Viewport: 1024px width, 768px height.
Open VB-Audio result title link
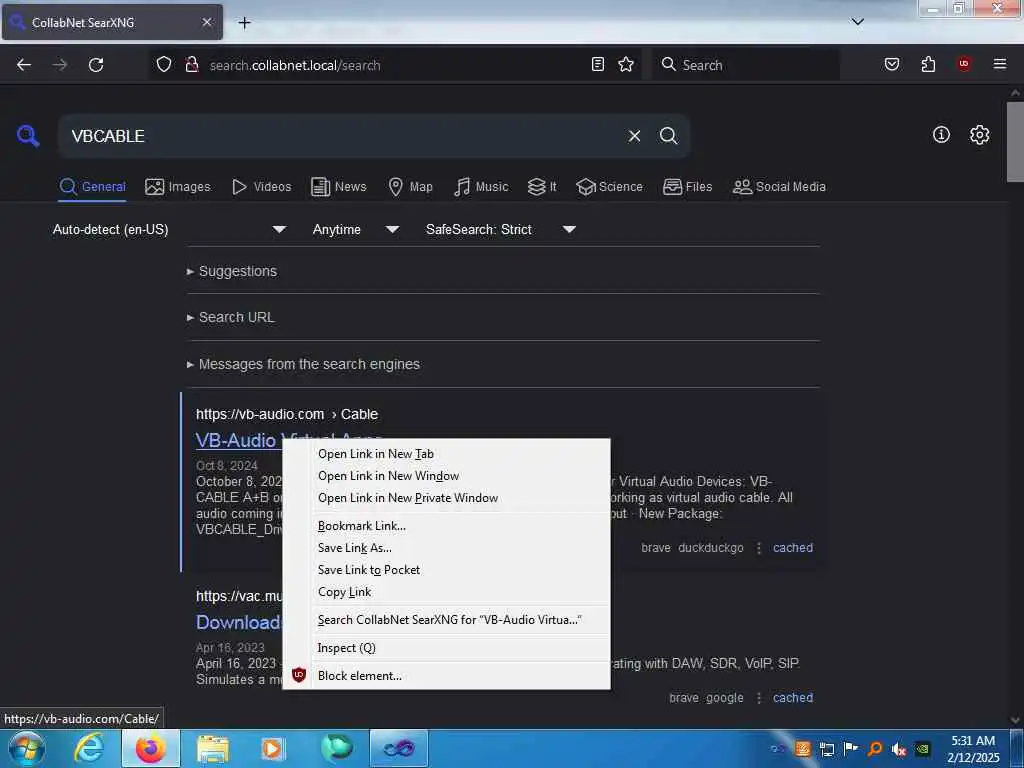(238, 441)
